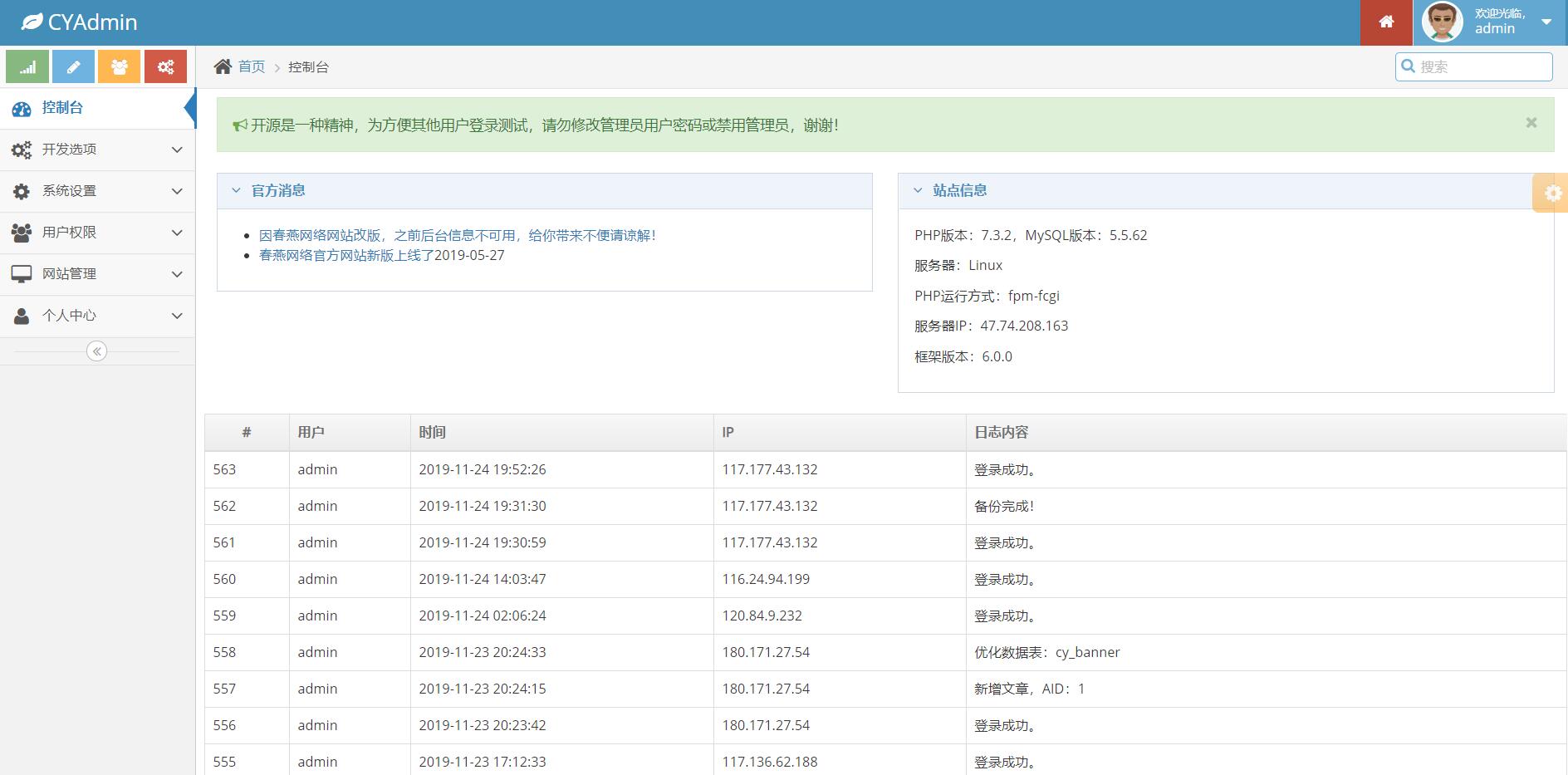This screenshot has height=775, width=1568.
Task: Open the 控制台 dashboard sidebar icon
Action: [21, 108]
